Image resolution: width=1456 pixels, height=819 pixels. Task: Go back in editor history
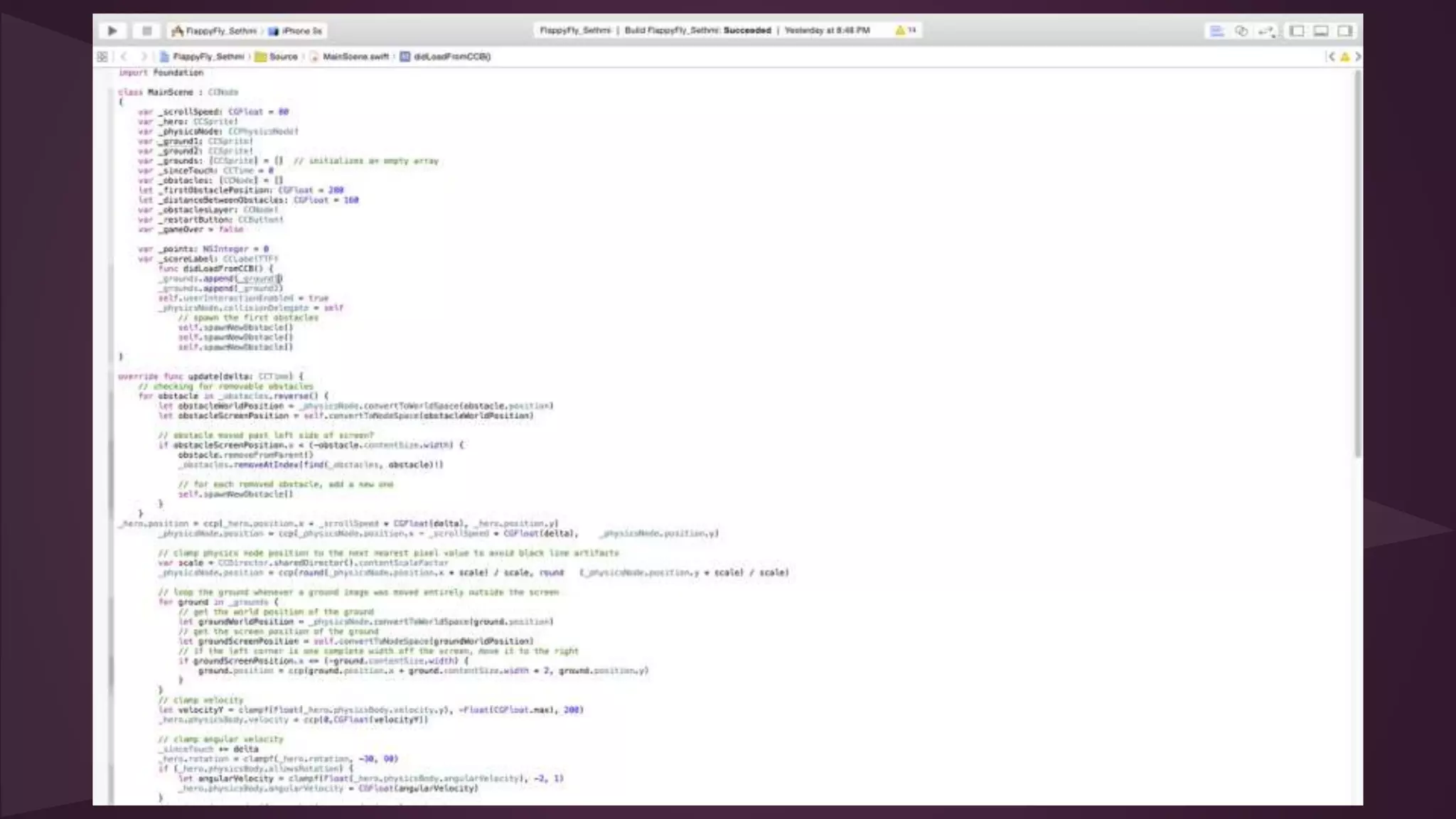click(124, 56)
